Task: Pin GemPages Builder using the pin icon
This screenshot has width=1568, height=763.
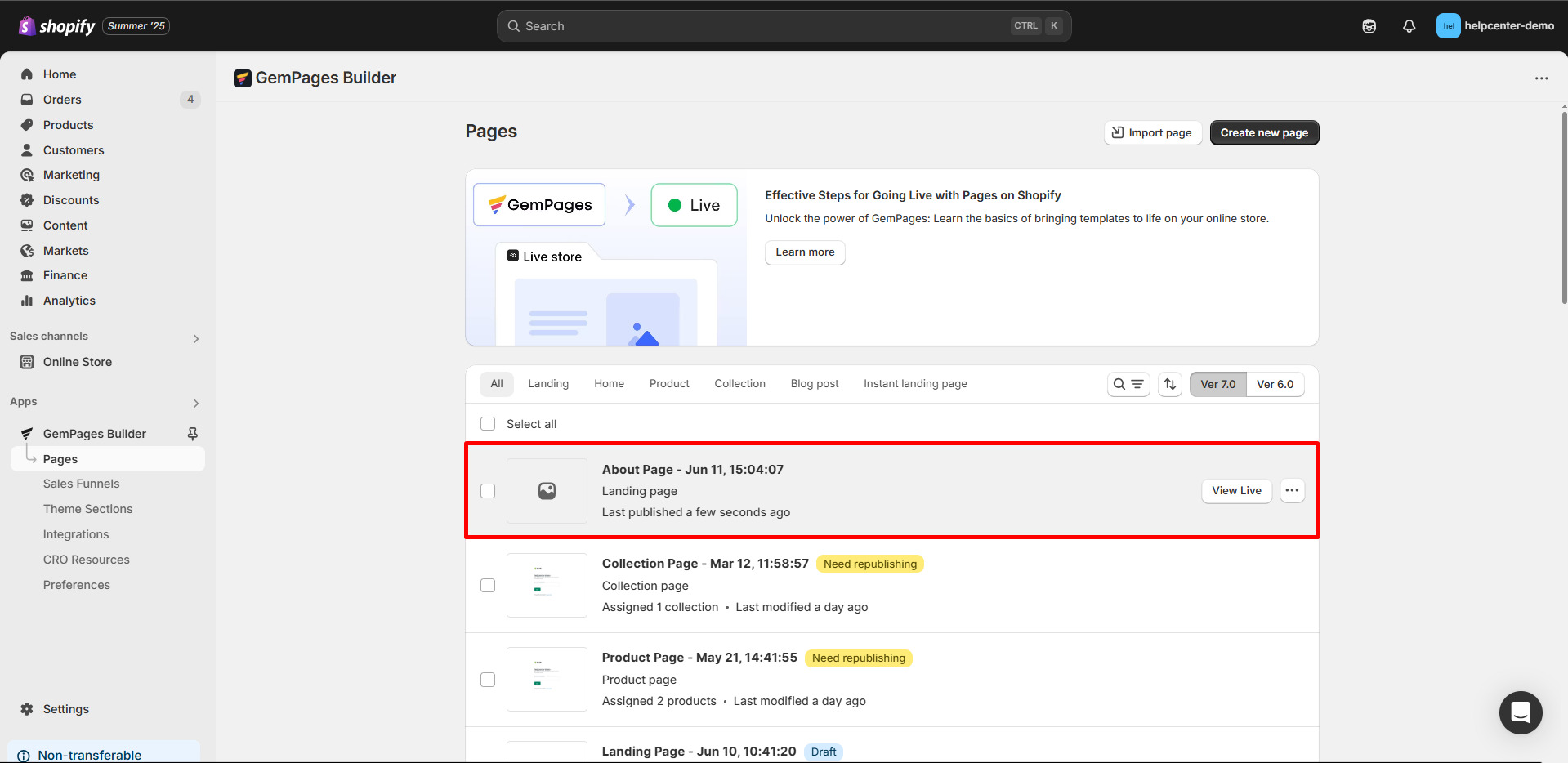Action: (193, 434)
